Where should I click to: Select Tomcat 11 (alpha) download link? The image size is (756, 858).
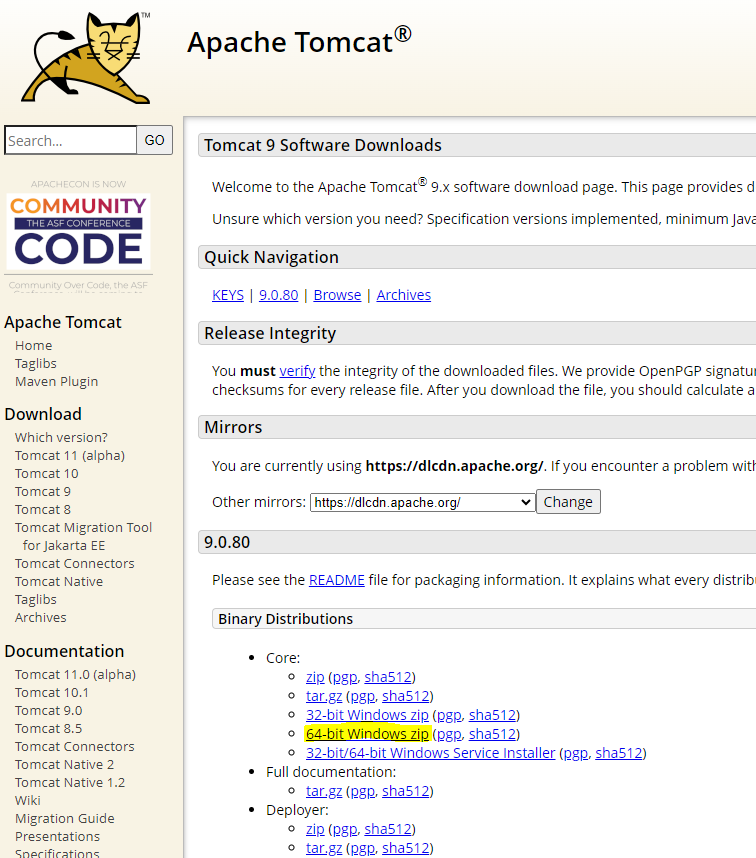click(x=69, y=456)
